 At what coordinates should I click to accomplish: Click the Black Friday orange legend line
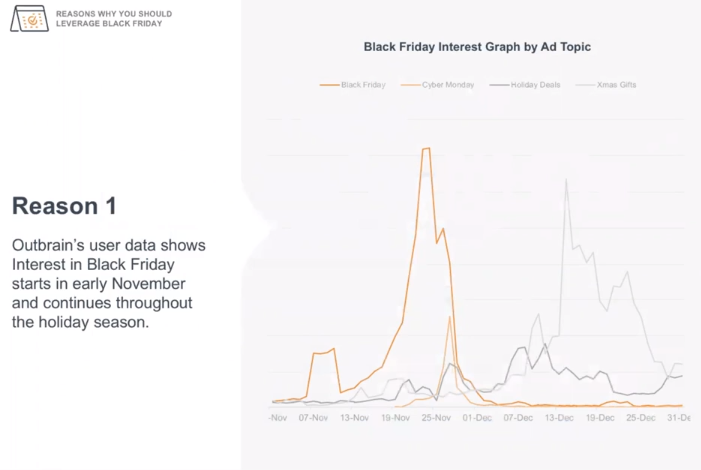pyautogui.click(x=329, y=85)
